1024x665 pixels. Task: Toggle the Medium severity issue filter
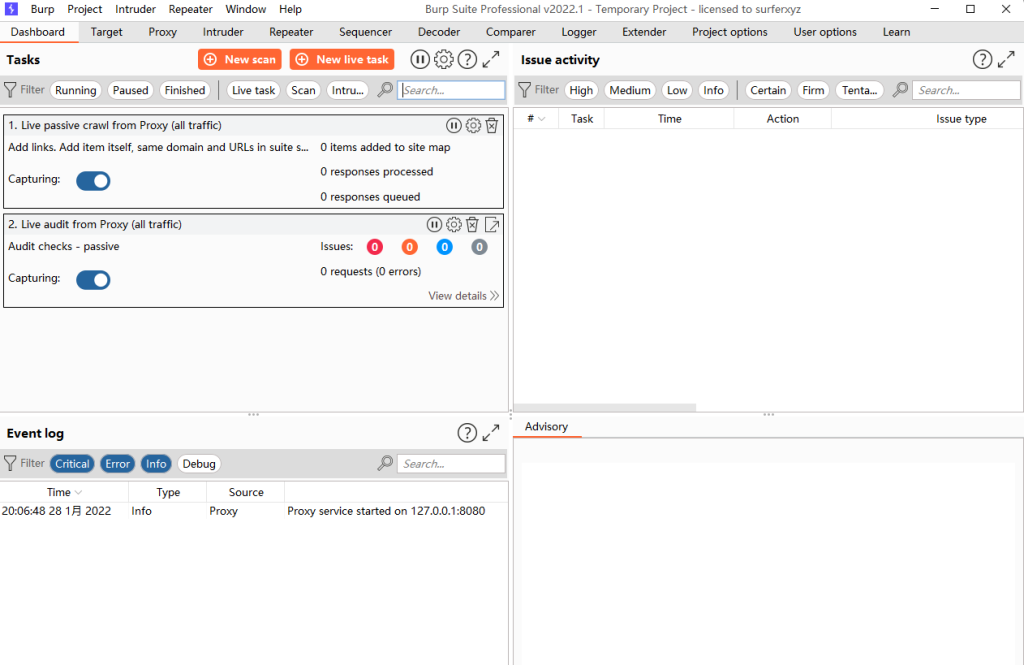[x=630, y=90]
